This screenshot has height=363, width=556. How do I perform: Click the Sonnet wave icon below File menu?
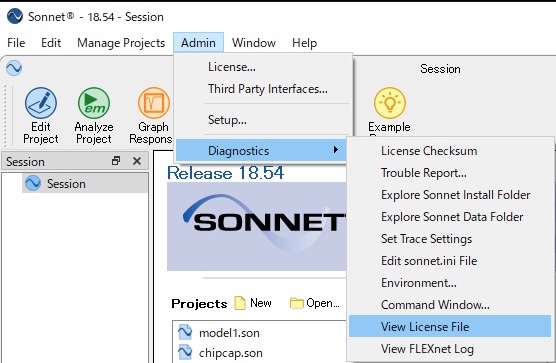pos(14,68)
